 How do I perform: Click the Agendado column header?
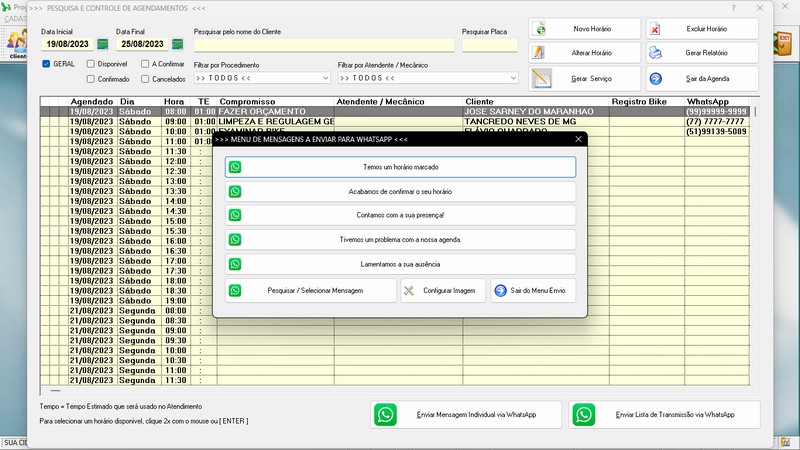[x=92, y=102]
